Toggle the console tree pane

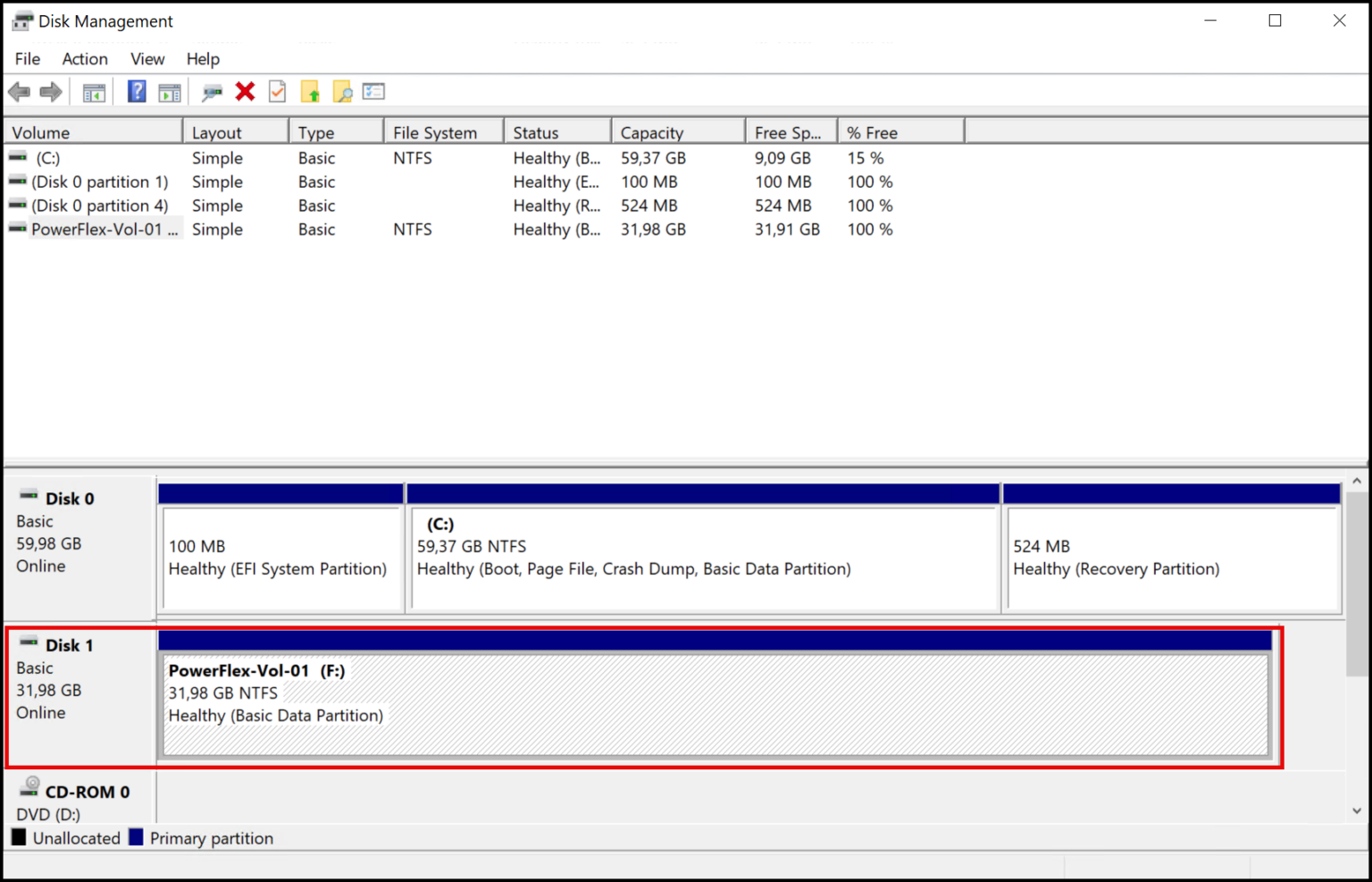click(x=94, y=91)
